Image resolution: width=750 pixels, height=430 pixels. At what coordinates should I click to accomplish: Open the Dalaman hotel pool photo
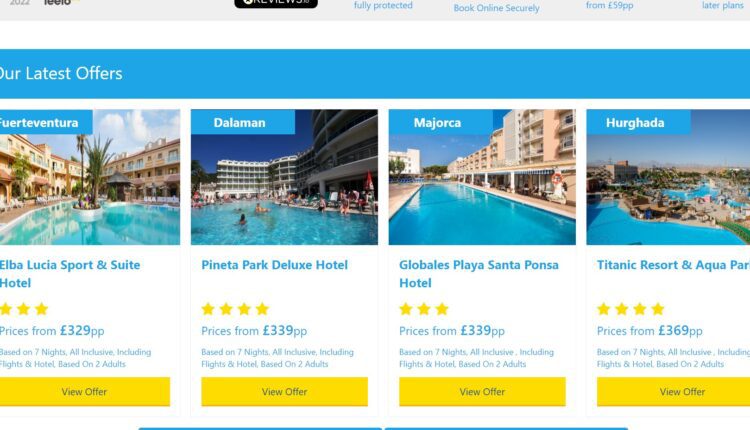coord(284,177)
